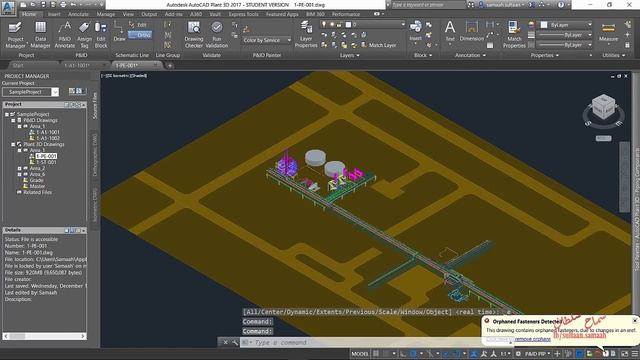Open the Project Manager ribbon tool
640x360 pixels.
coord(16,35)
